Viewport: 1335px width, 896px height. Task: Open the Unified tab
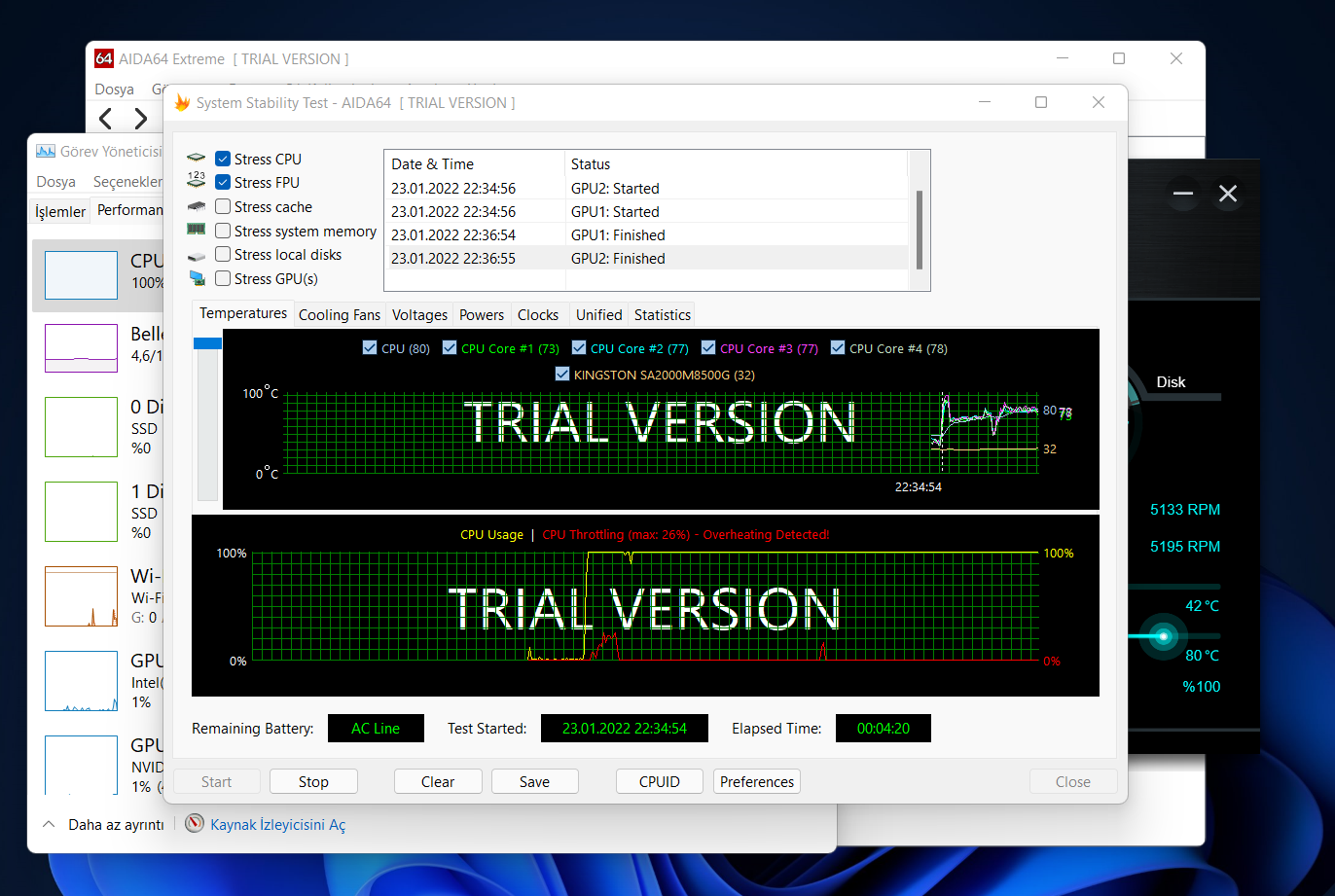coord(599,315)
